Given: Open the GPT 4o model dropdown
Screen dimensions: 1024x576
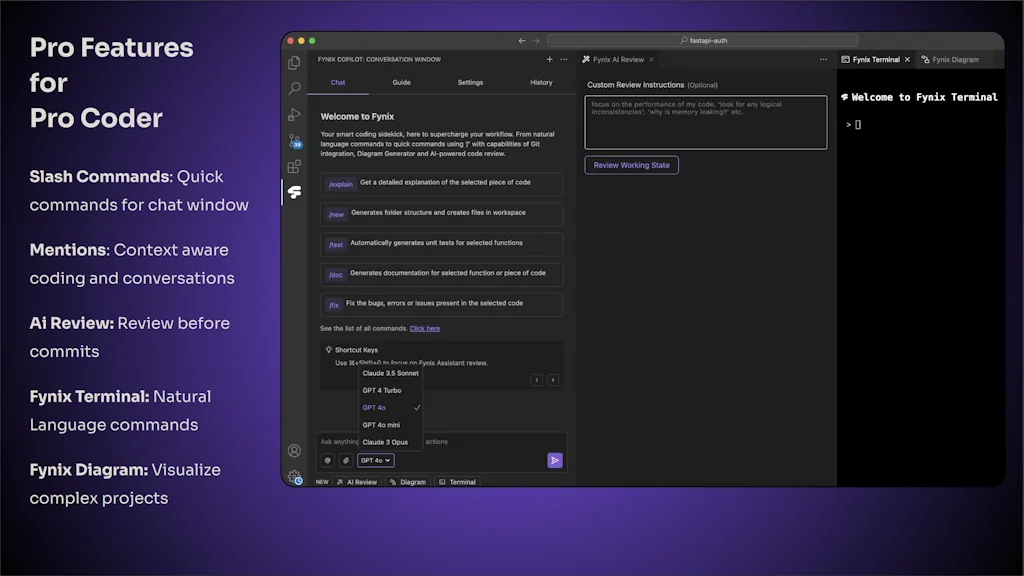Looking at the screenshot, I should pos(375,460).
